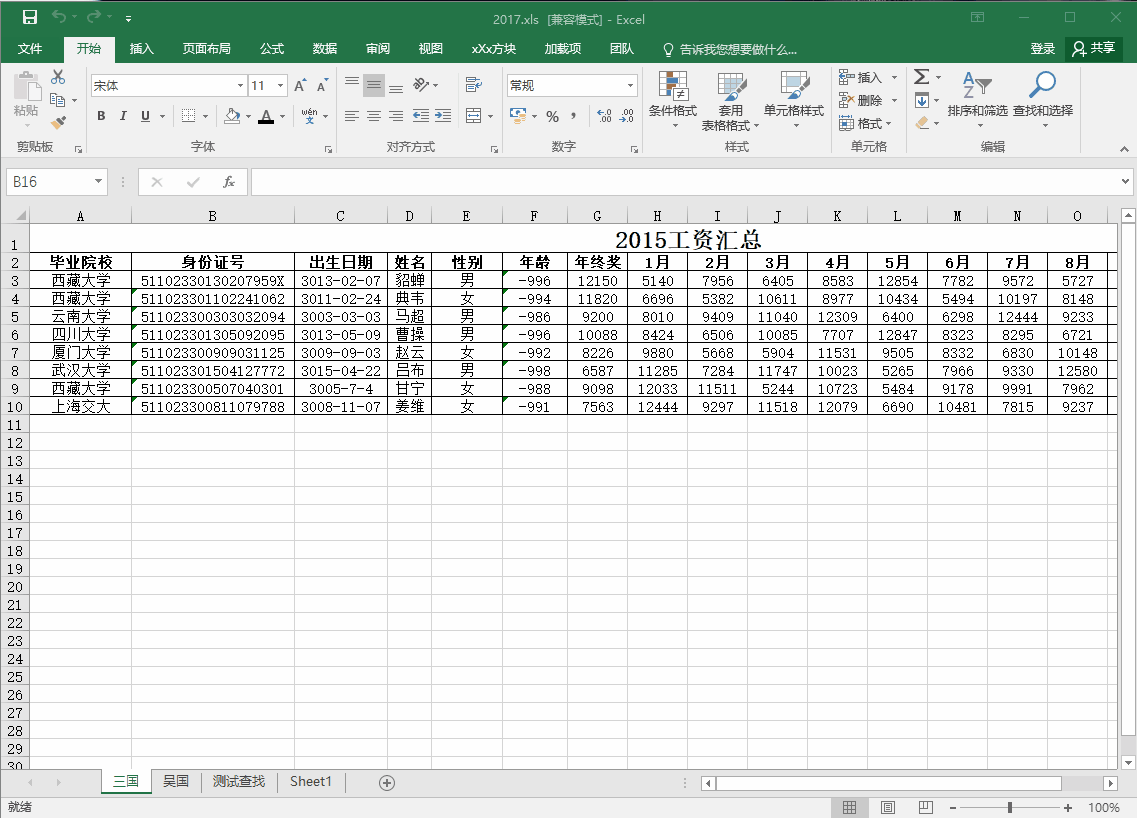Open 查找和选择 find and select menu
This screenshot has height=818, width=1137.
pos(1043,100)
